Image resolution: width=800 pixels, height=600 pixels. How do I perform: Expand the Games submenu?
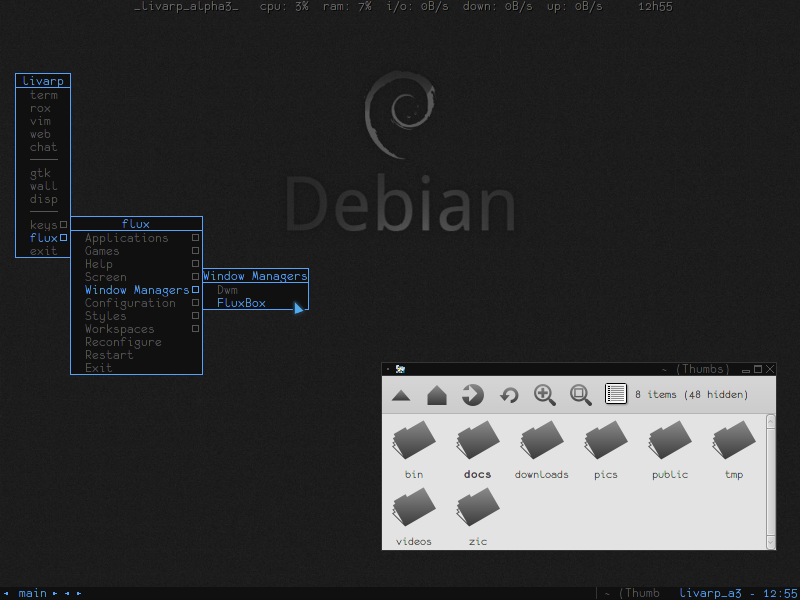click(195, 251)
